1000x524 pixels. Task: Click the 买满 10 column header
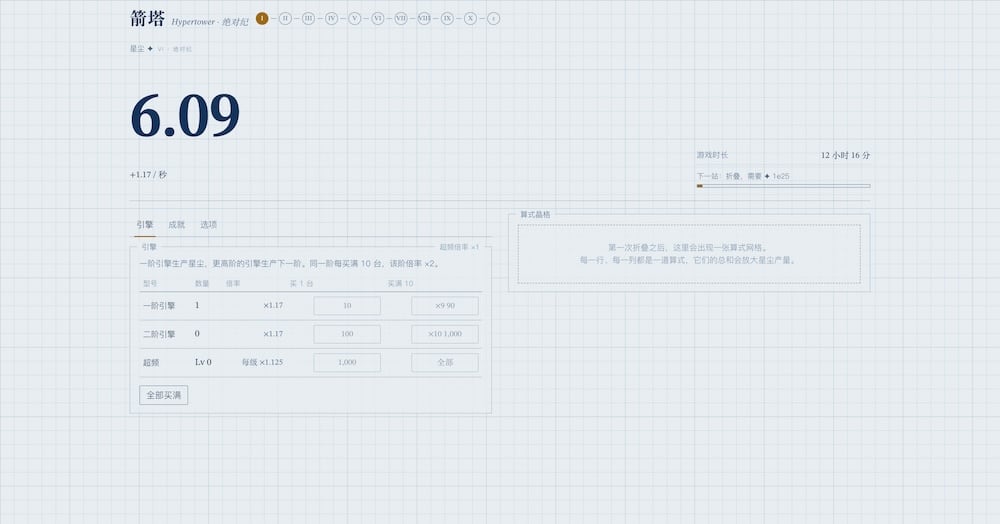point(401,284)
